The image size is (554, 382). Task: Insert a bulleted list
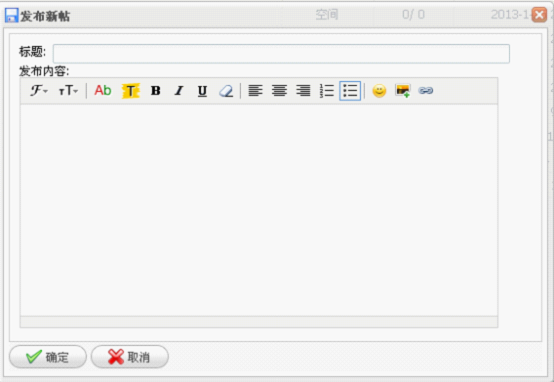350,91
